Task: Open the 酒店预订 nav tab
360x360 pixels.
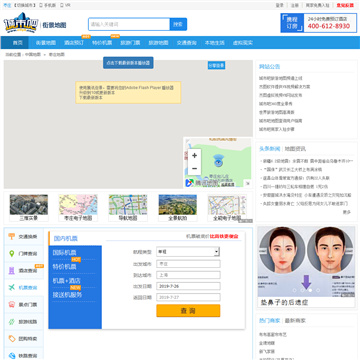Action: click(74, 43)
